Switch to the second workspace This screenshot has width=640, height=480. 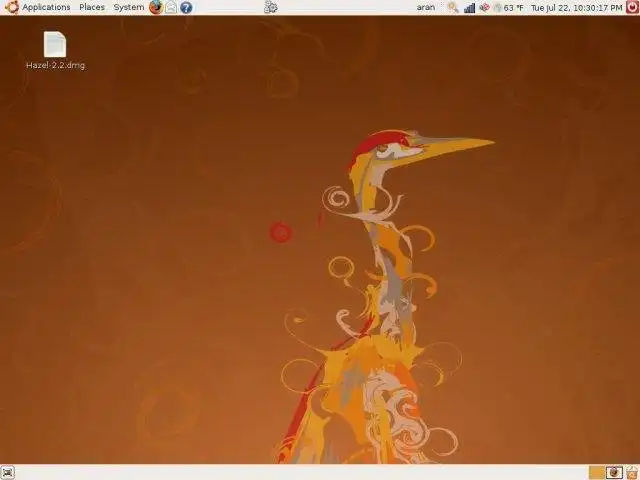614,473
